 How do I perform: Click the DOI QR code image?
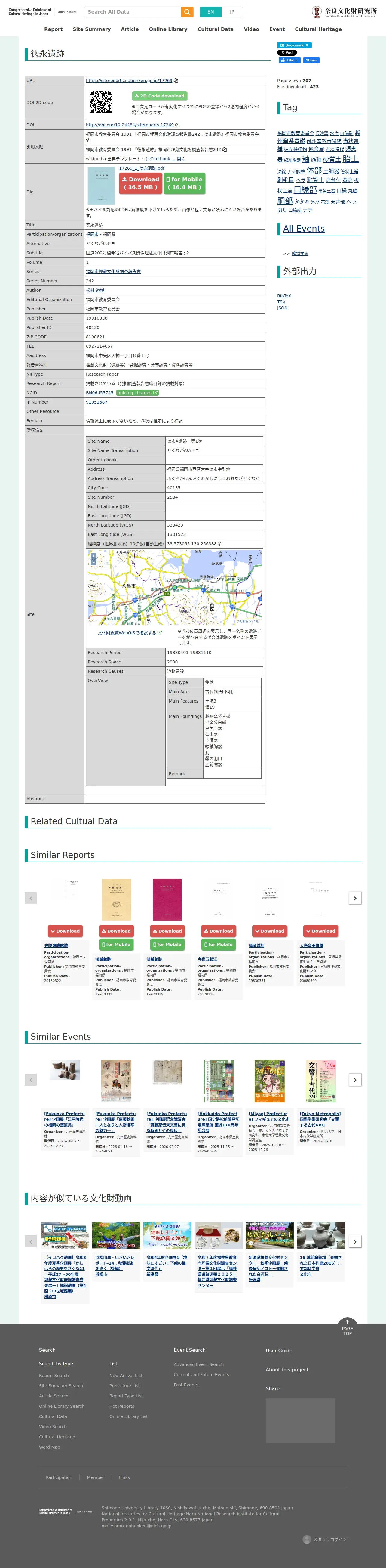[101, 102]
